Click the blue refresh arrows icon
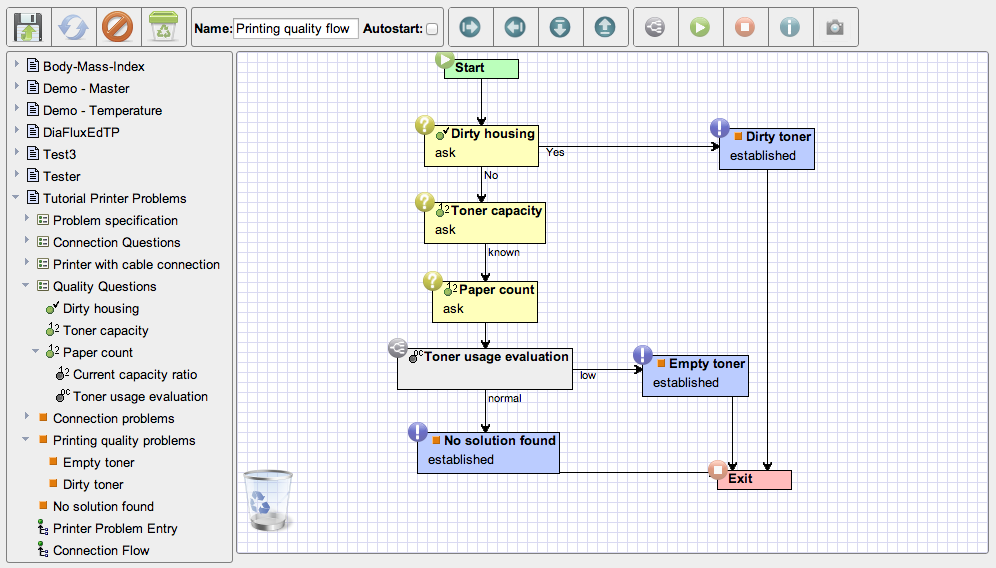Screen dimensions: 996x568 (74, 27)
